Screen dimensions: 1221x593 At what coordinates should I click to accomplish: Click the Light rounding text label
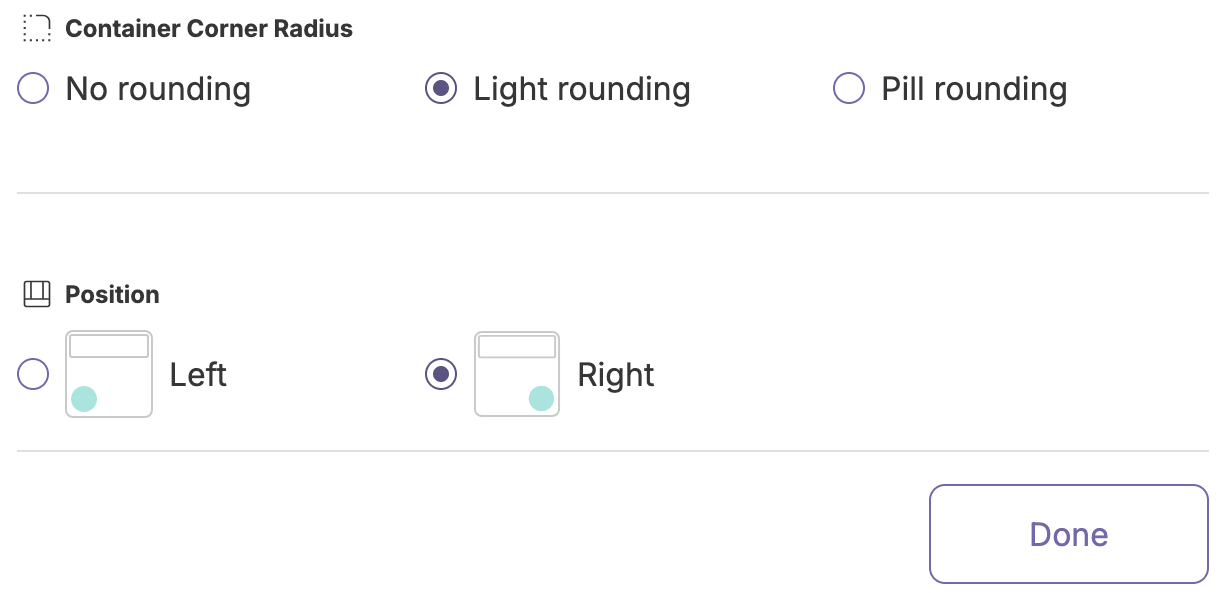tap(580, 88)
